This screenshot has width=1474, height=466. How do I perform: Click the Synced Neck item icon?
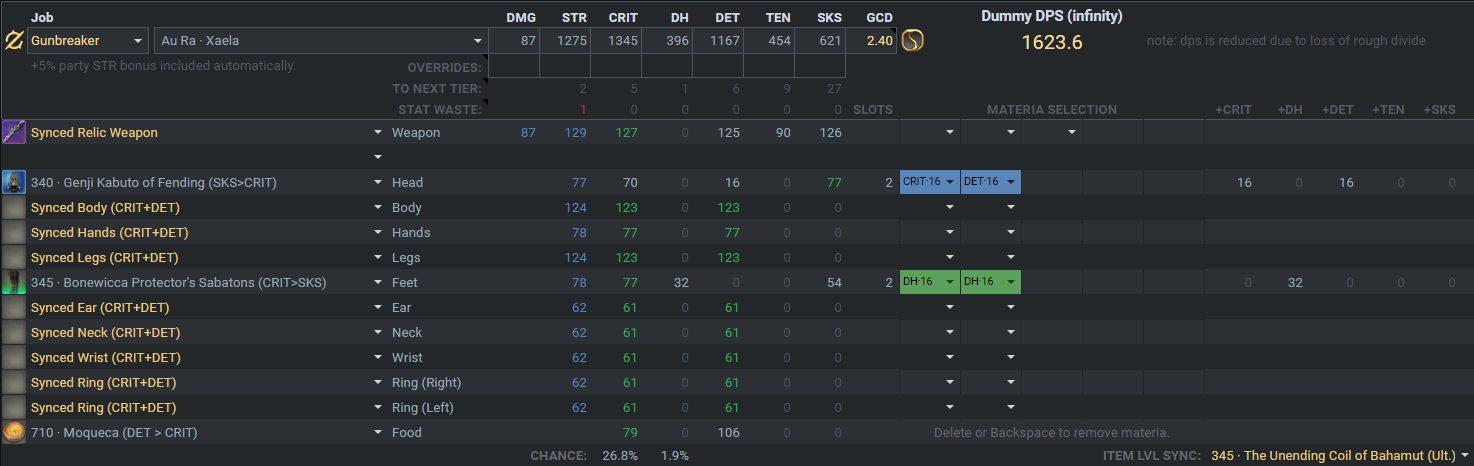click(x=14, y=332)
